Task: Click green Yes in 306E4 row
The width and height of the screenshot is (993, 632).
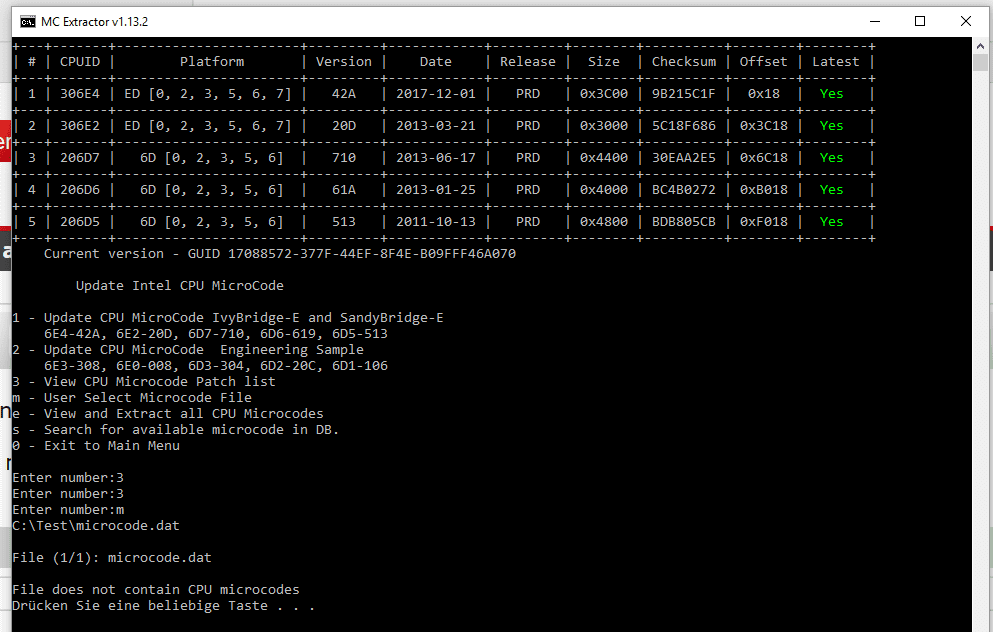Action: [832, 94]
